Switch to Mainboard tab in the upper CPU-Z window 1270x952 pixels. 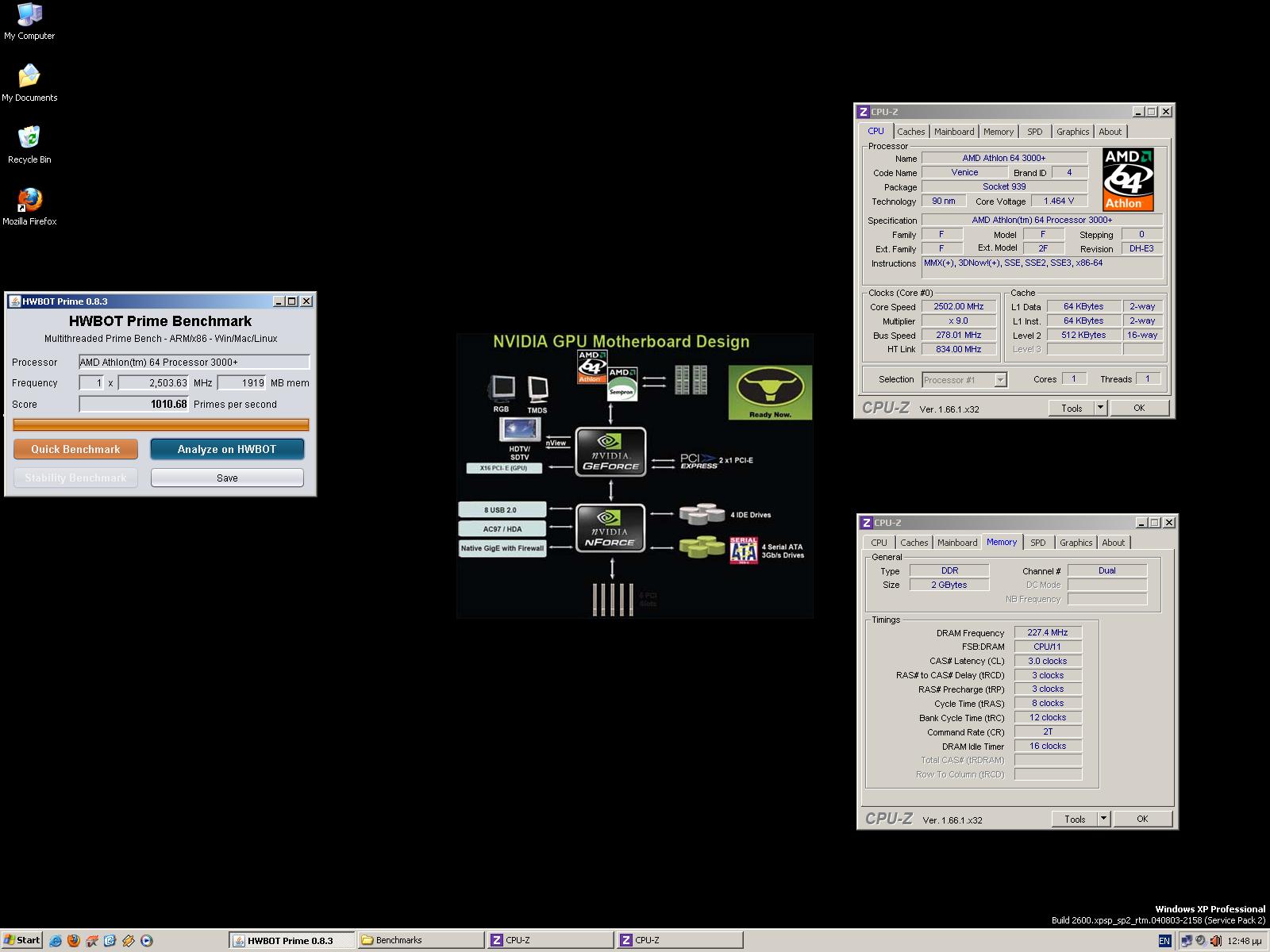click(x=954, y=132)
